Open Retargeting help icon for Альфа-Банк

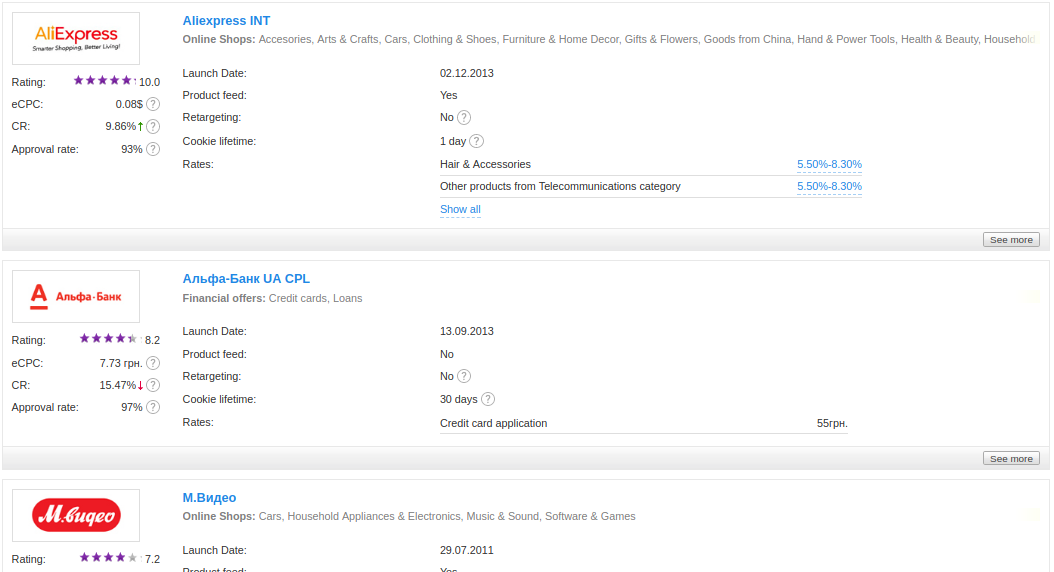pyautogui.click(x=464, y=376)
